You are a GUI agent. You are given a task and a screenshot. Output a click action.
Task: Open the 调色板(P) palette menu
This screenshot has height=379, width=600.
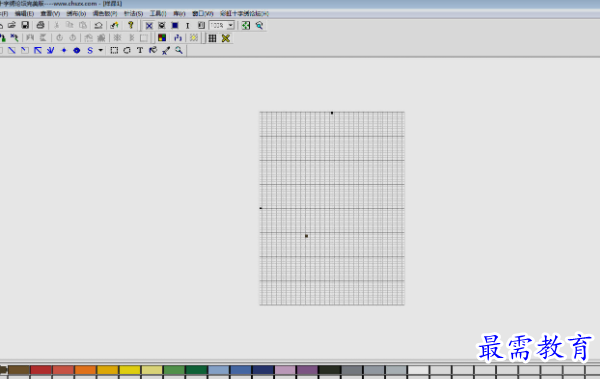105,13
